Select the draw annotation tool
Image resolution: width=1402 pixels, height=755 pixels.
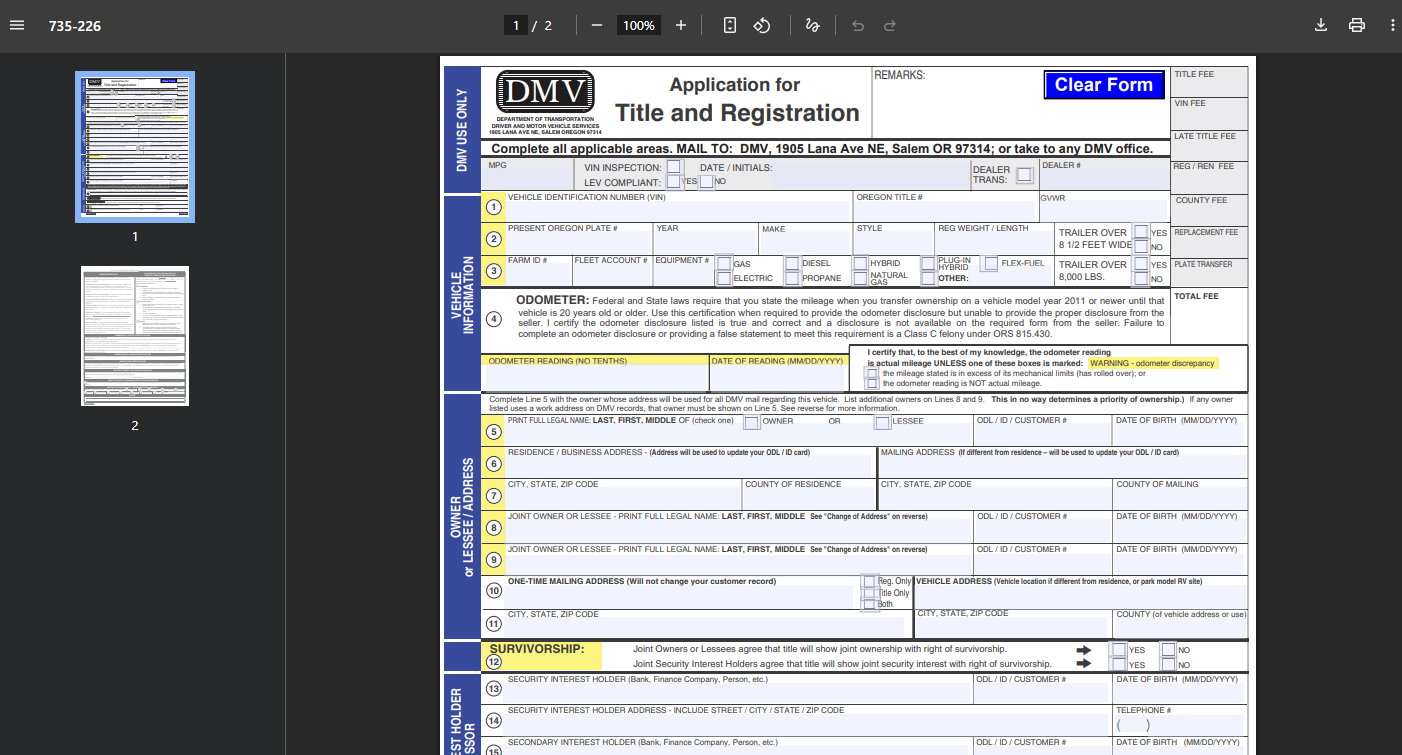(813, 25)
